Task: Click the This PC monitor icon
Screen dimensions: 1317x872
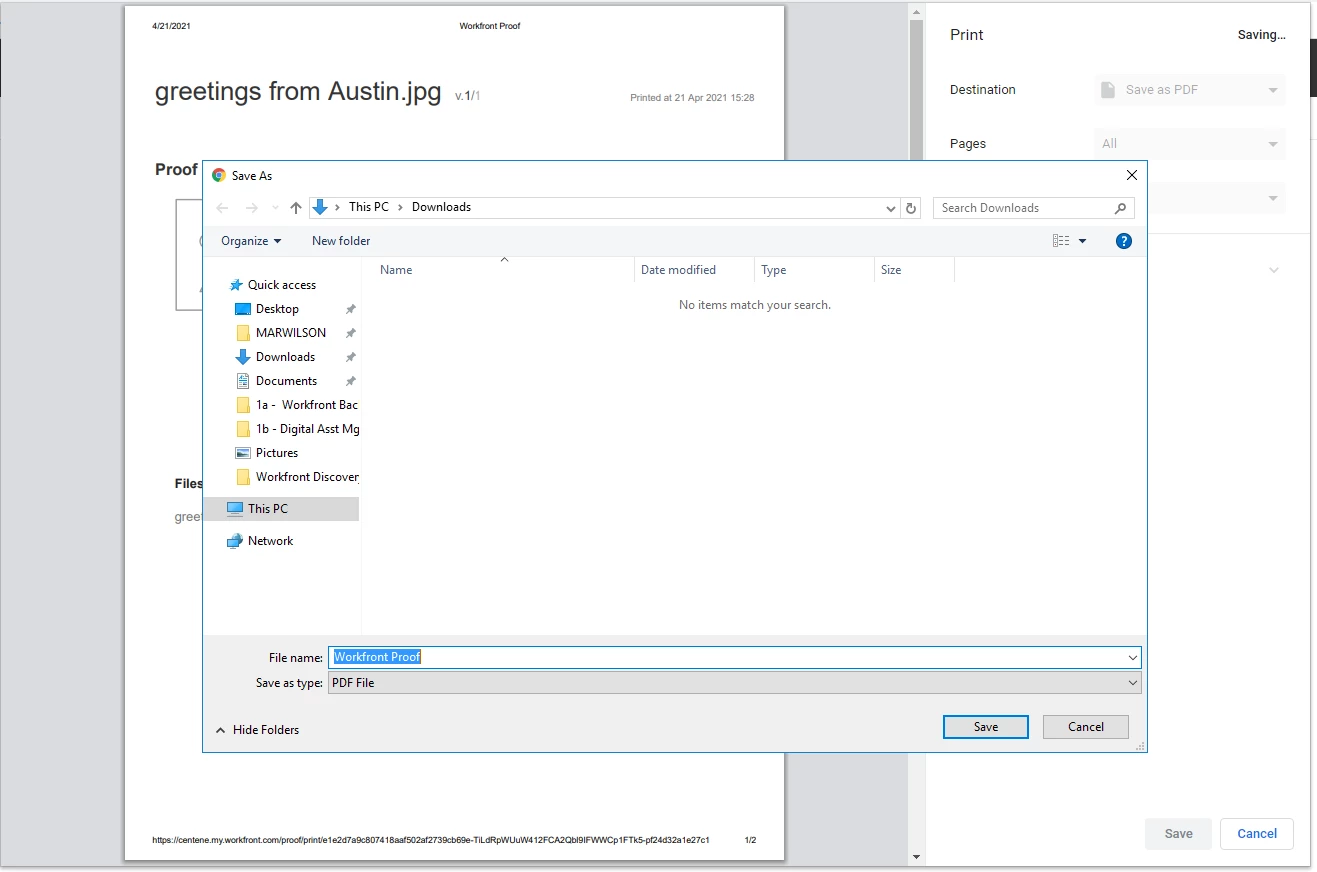Action: (x=235, y=509)
